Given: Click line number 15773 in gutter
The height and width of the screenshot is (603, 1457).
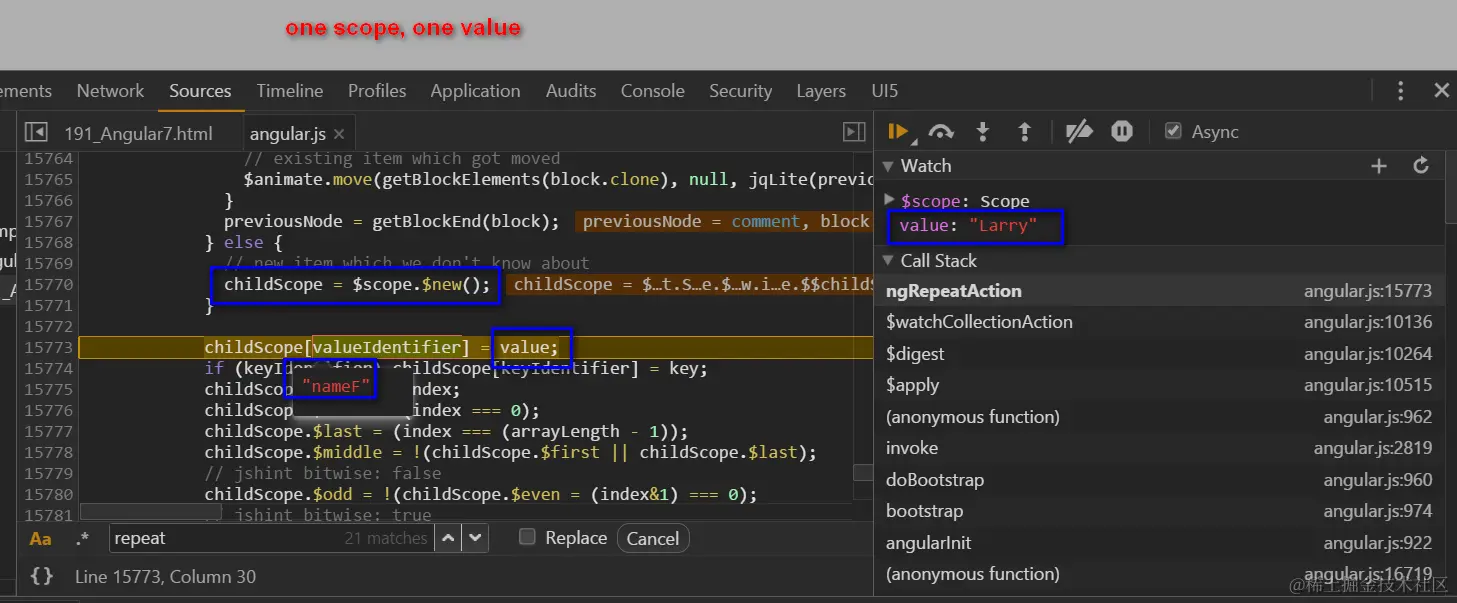Looking at the screenshot, I should [48, 348].
